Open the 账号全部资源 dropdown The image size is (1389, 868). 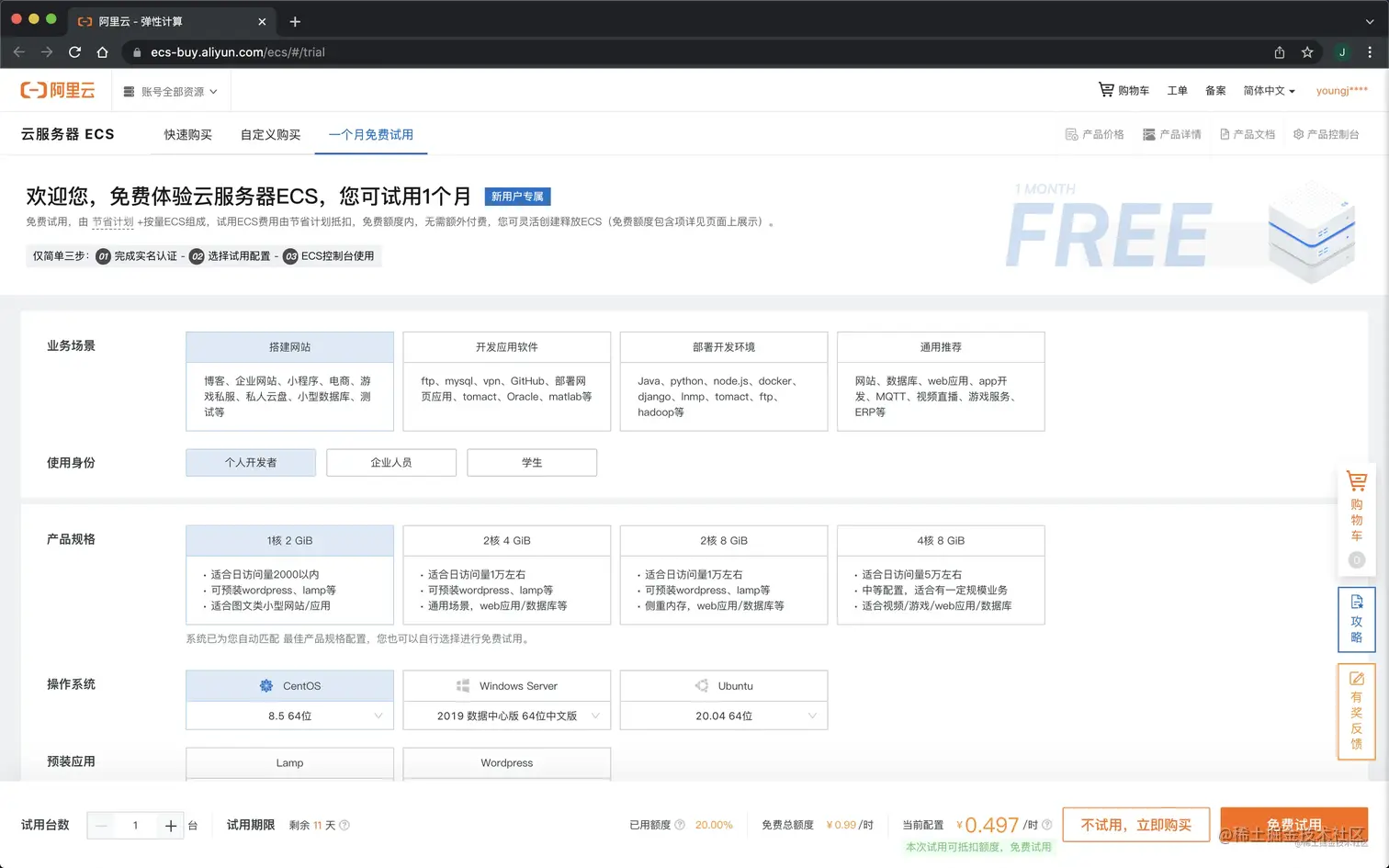pos(171,92)
